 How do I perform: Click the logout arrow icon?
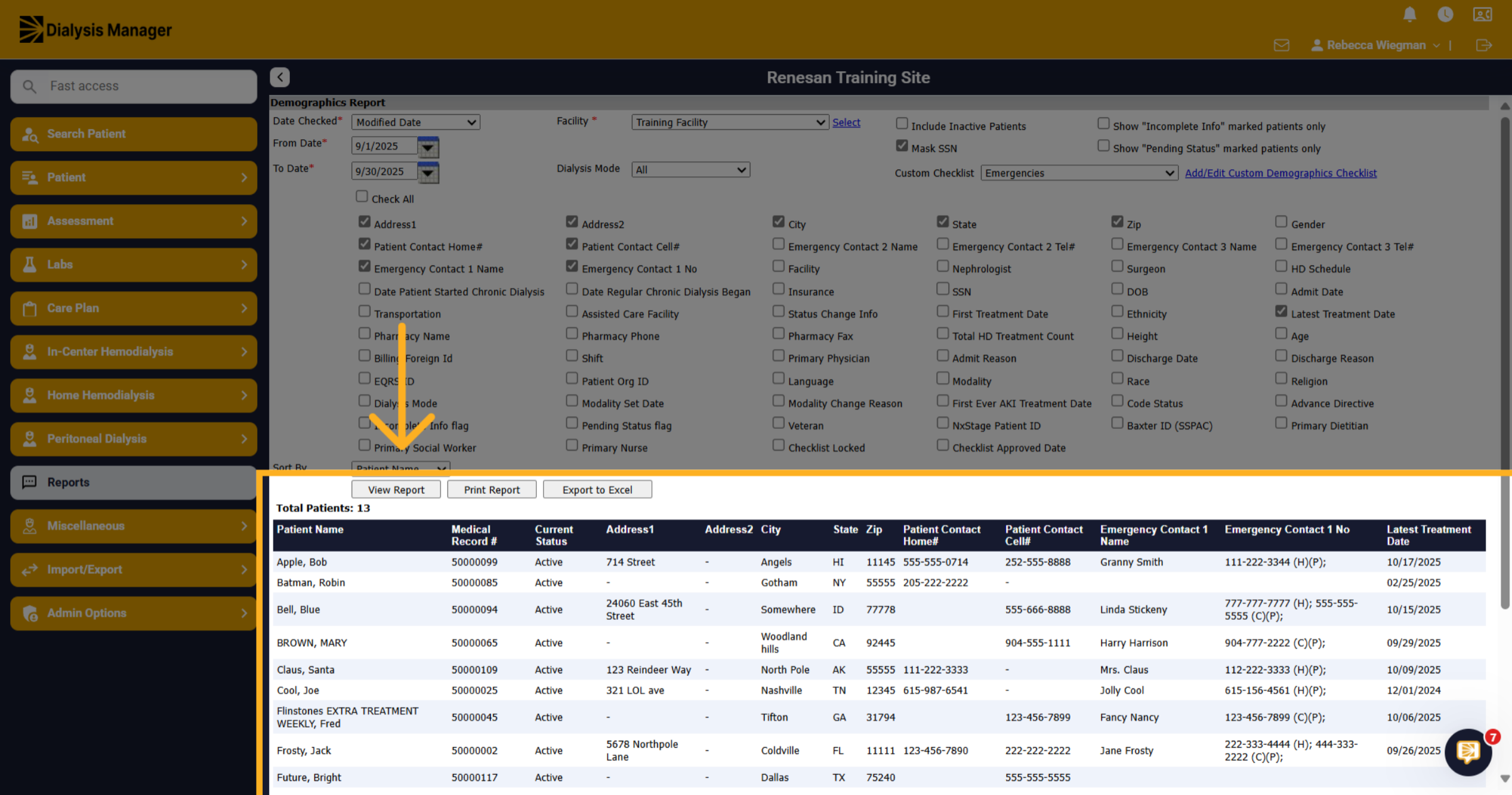tap(1484, 45)
